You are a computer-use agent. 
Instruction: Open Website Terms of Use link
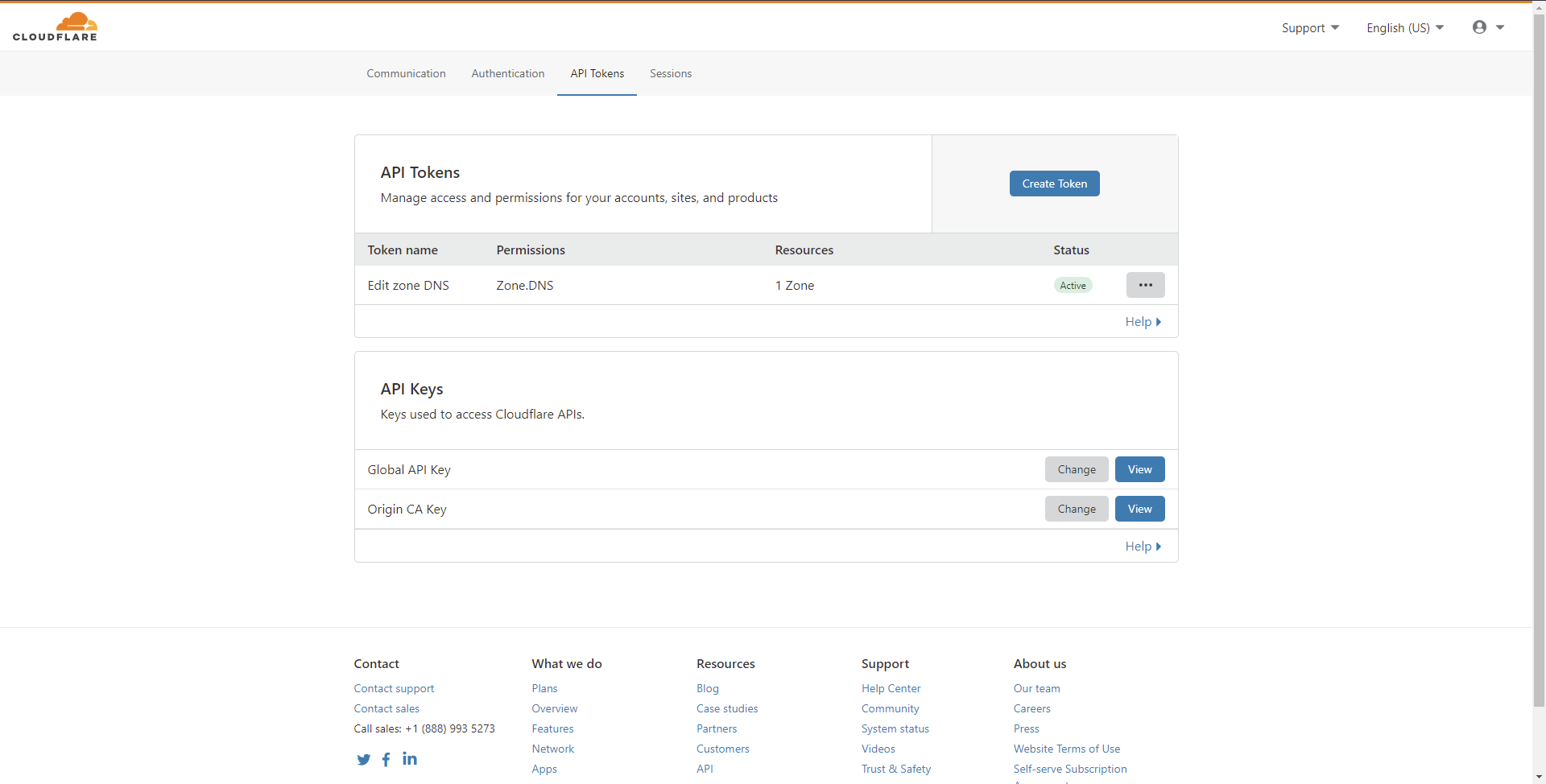click(1066, 749)
